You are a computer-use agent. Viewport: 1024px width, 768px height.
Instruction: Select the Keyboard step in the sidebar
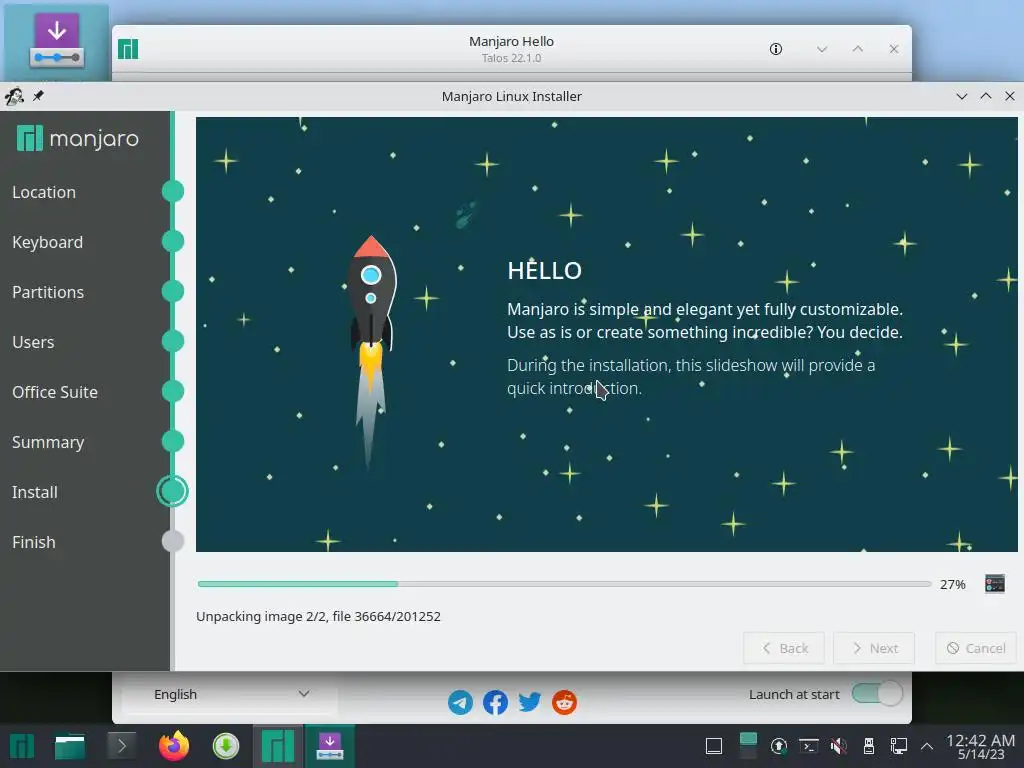click(x=48, y=242)
